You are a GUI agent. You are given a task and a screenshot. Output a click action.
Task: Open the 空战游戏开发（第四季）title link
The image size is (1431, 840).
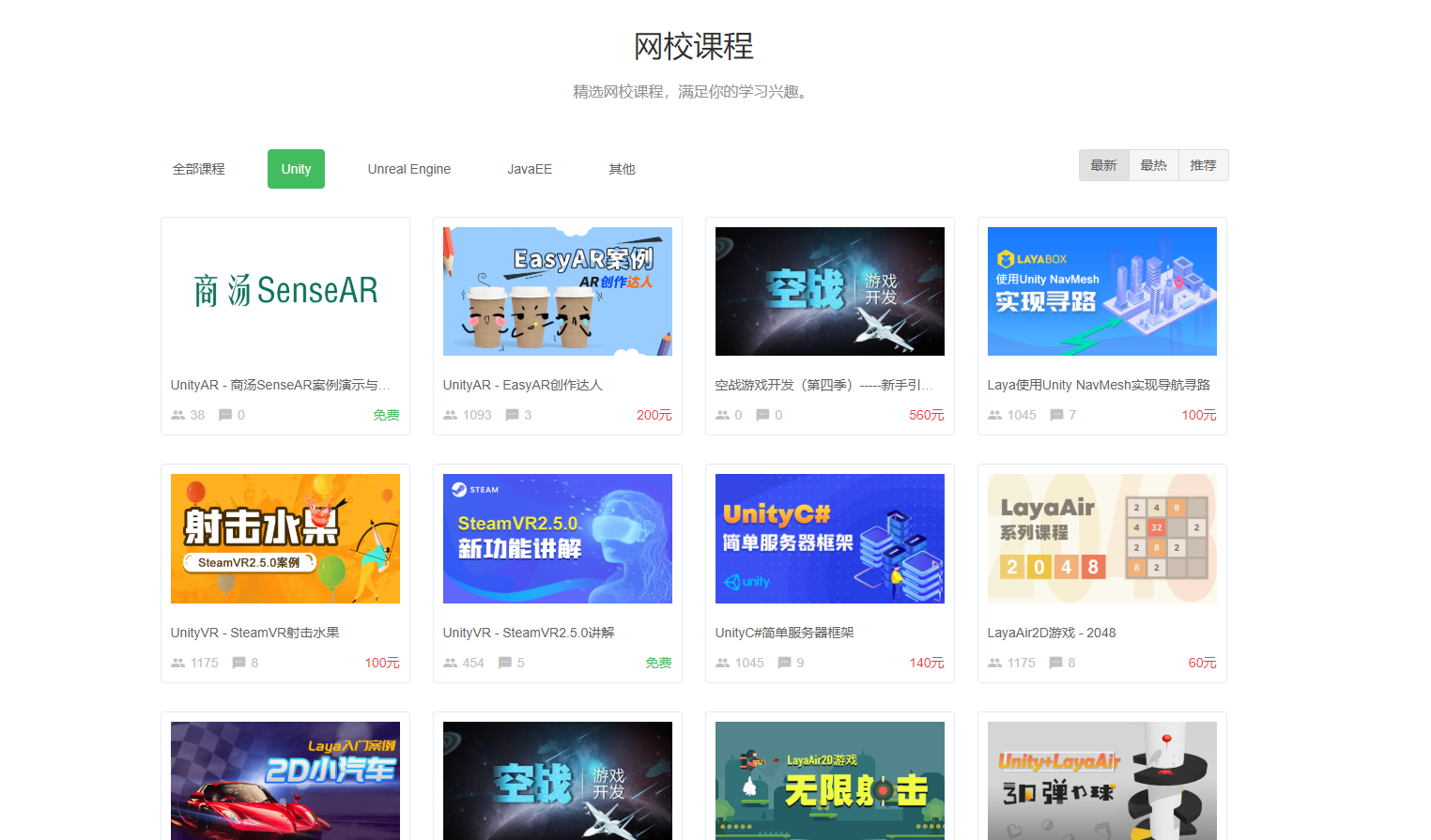(x=824, y=385)
